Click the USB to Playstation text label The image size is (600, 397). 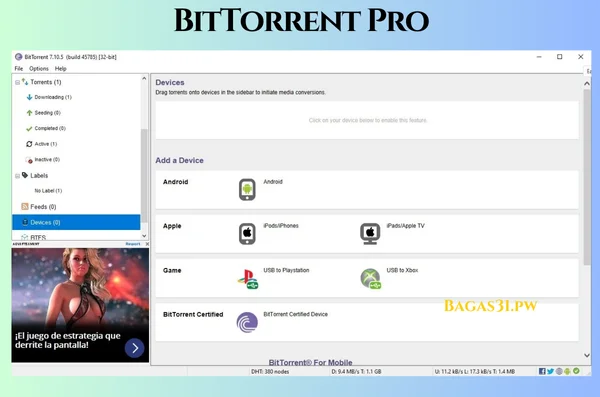pos(286,270)
